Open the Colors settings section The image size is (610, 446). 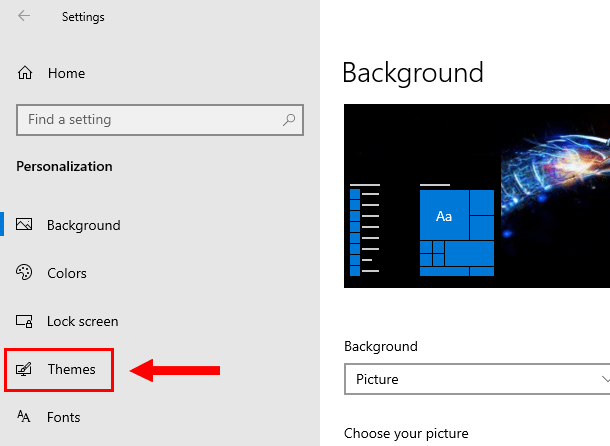[x=67, y=273]
